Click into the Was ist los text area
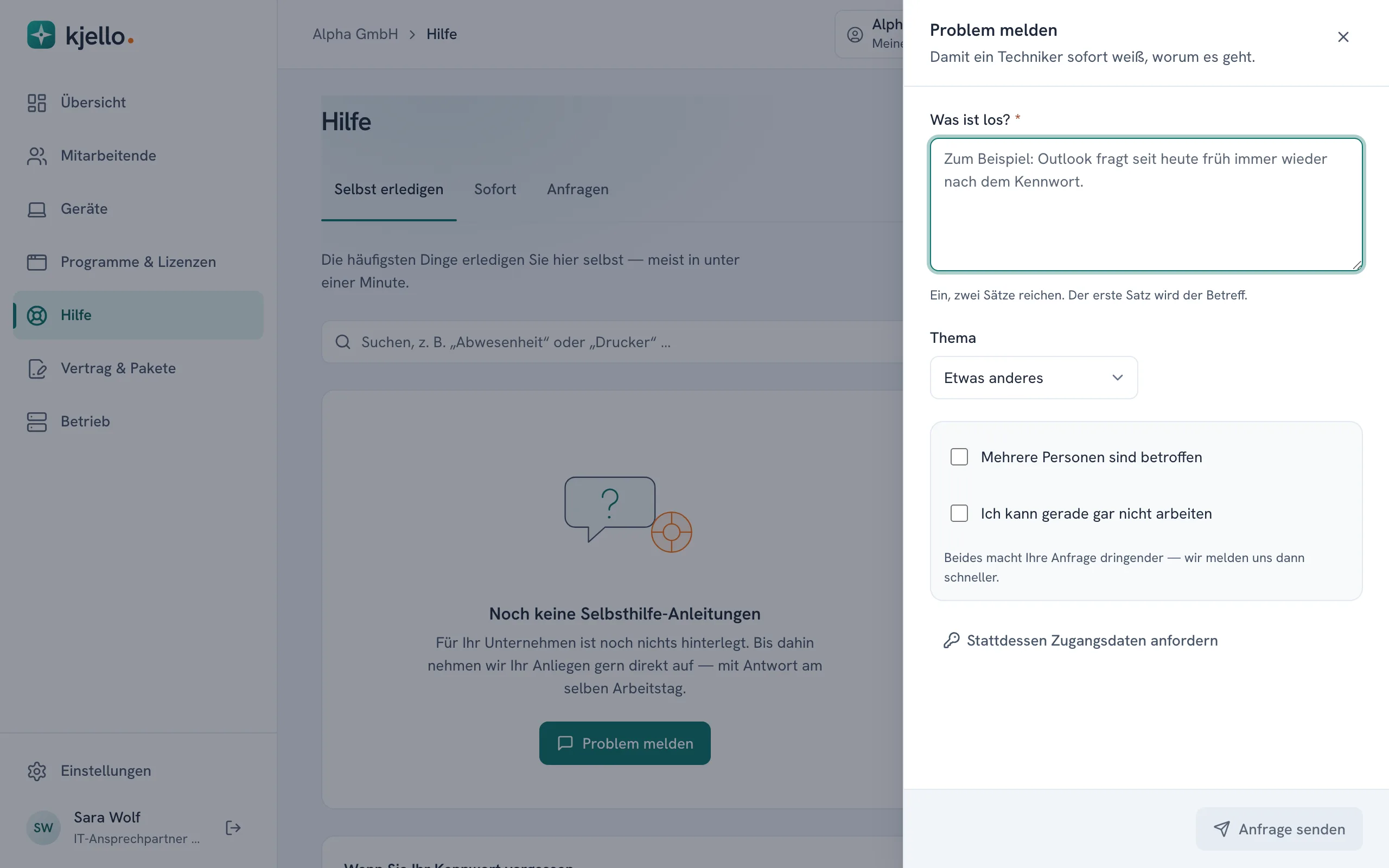 point(1146,205)
